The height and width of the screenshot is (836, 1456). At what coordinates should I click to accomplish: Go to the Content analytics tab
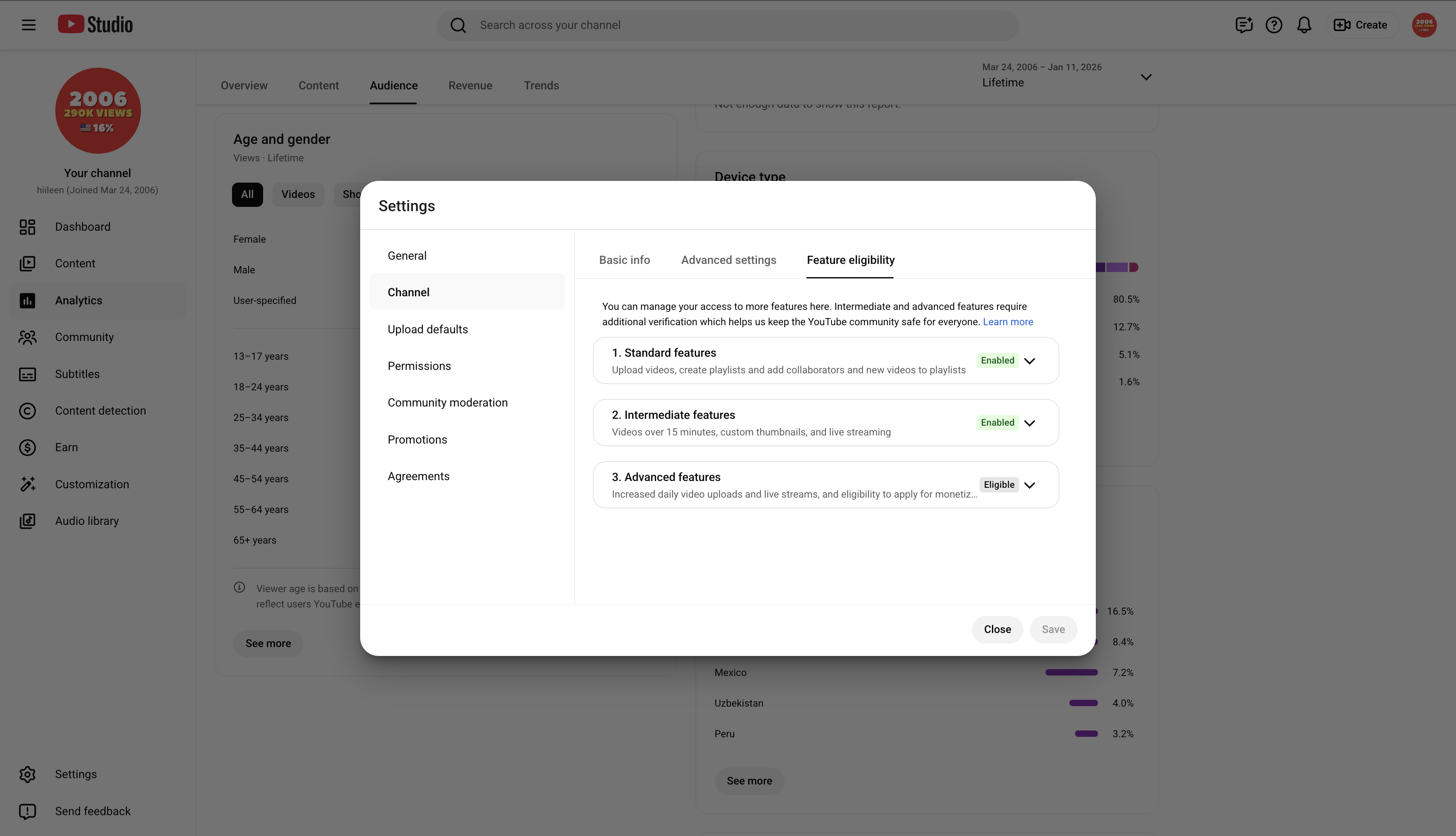pyautogui.click(x=318, y=86)
